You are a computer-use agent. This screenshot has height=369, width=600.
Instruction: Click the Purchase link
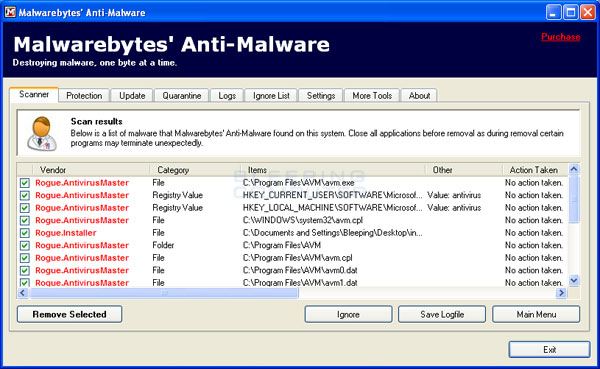point(561,37)
